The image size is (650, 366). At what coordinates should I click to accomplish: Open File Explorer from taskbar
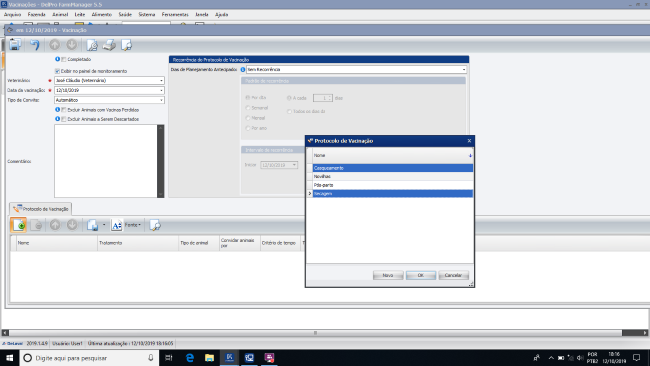tap(209, 358)
